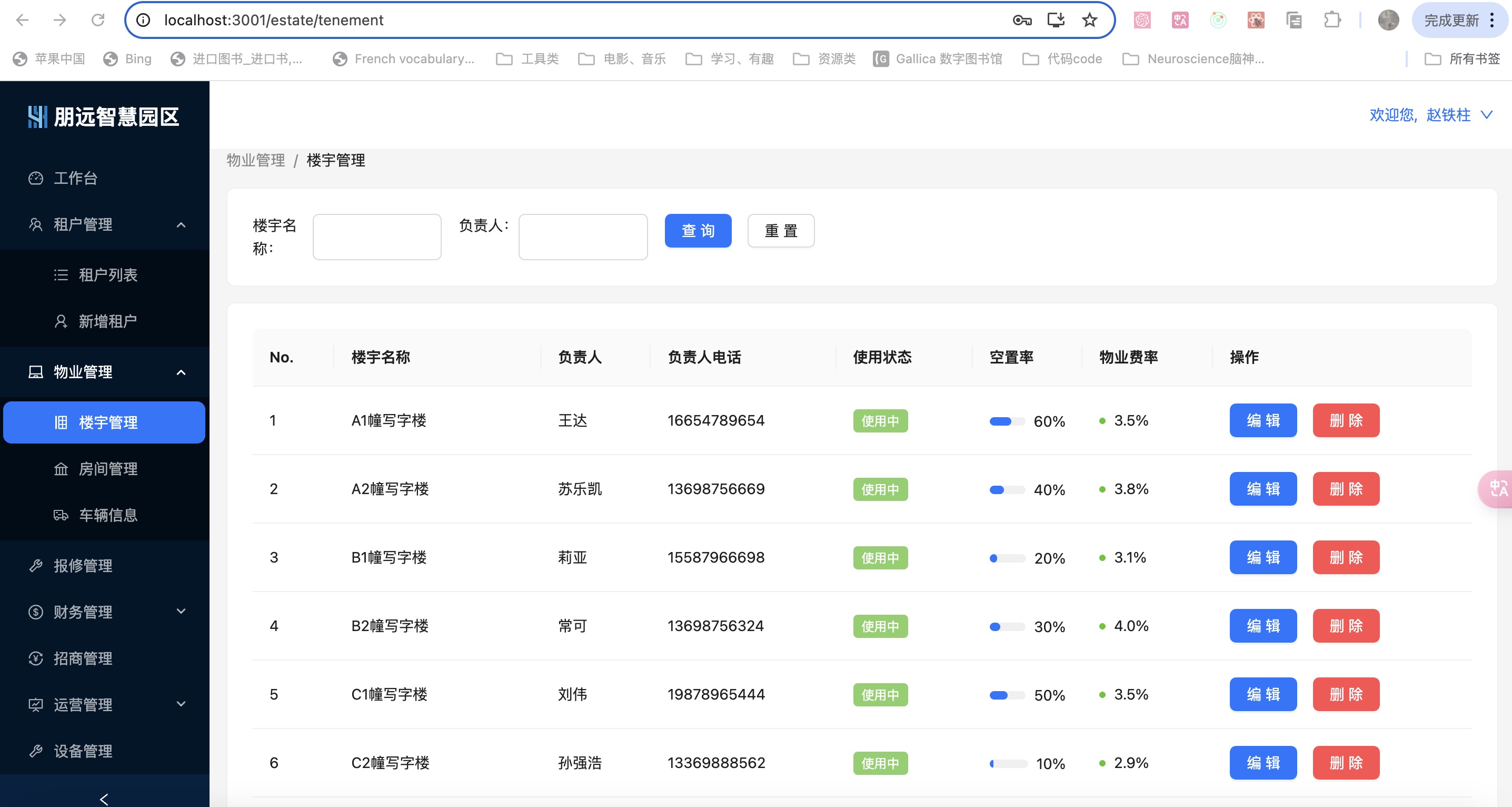Click the 60% vacancy progress bar
The height and width of the screenshot is (807, 1512).
[1007, 421]
